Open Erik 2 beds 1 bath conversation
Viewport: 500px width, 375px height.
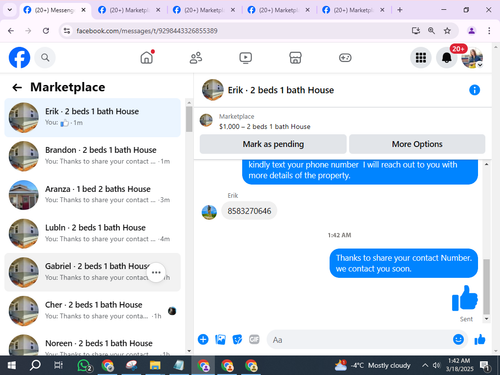click(x=92, y=117)
